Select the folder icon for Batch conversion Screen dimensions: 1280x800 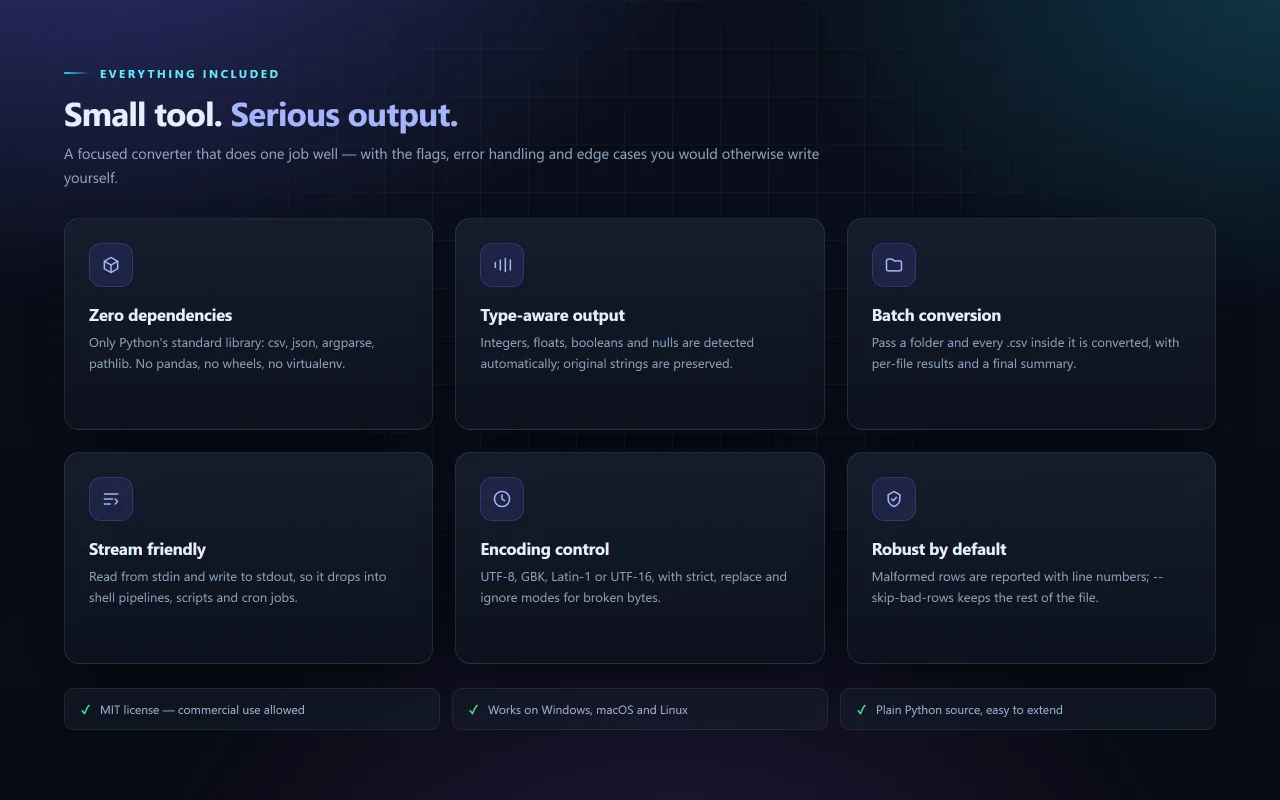pyautogui.click(x=894, y=265)
